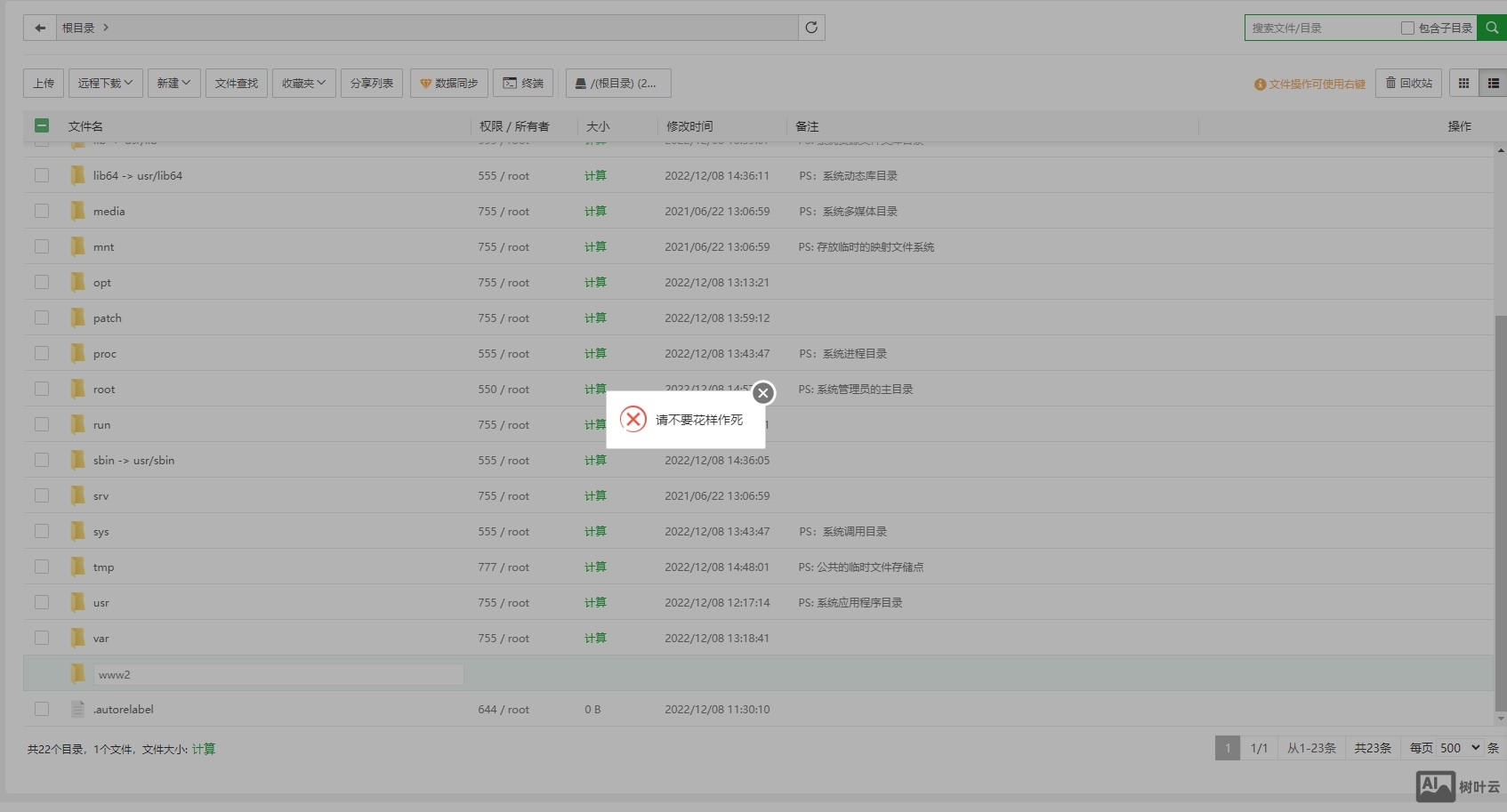Screen dimensions: 1507x812
Task: Open the recycle bin (回收站)
Action: (1409, 83)
